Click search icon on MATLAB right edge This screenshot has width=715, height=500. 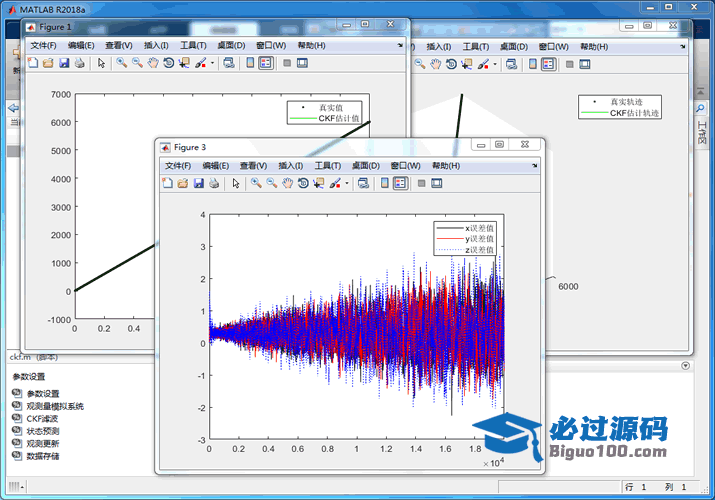coord(700,108)
